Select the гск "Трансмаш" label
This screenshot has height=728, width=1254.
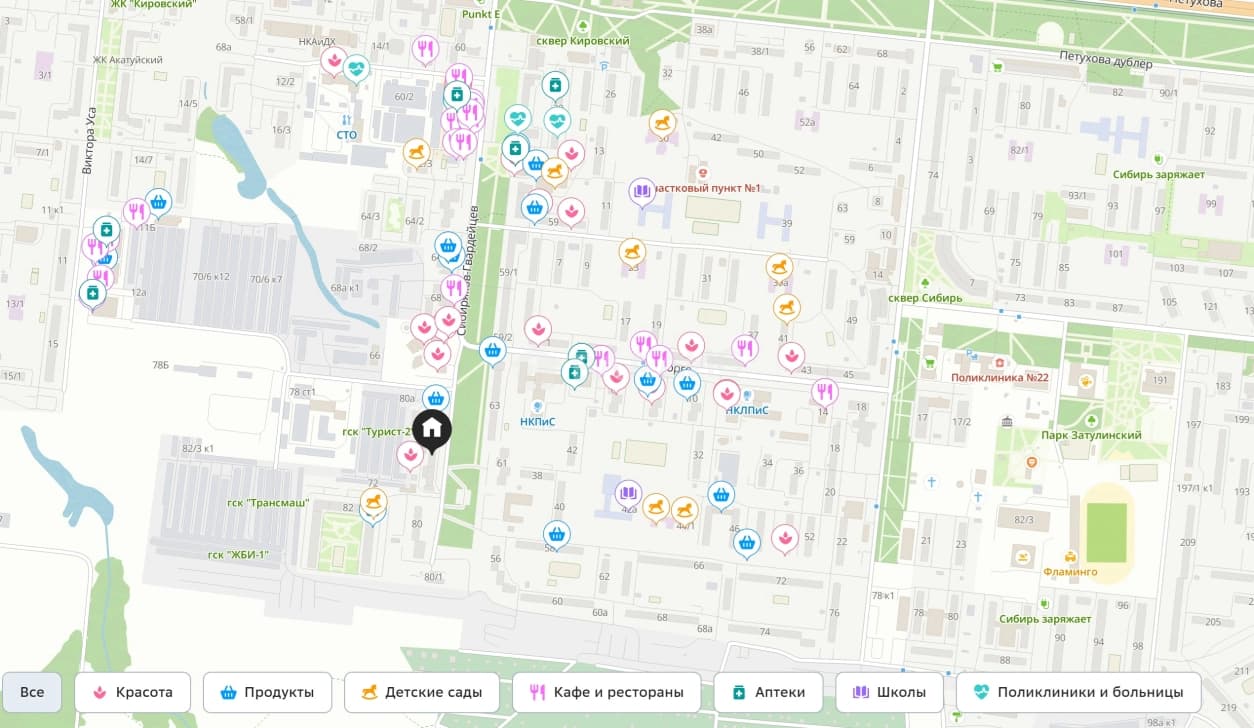pyautogui.click(x=268, y=503)
